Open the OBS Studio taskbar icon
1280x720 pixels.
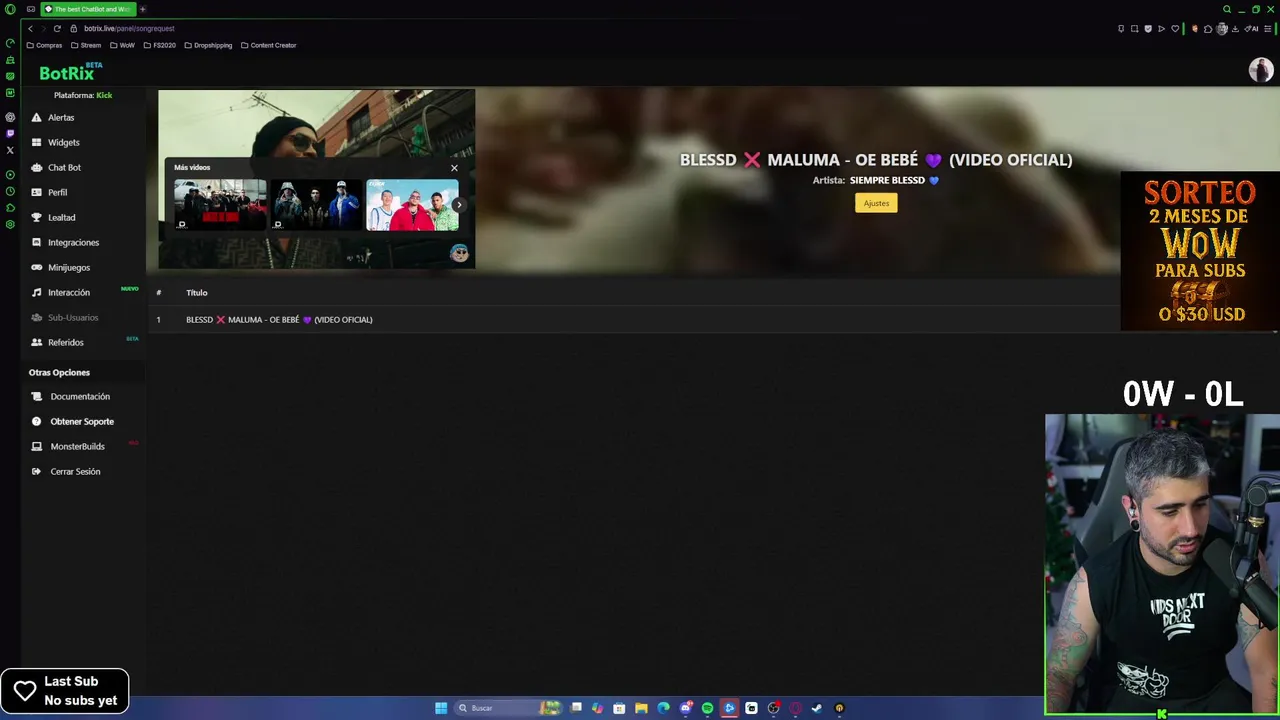773,708
